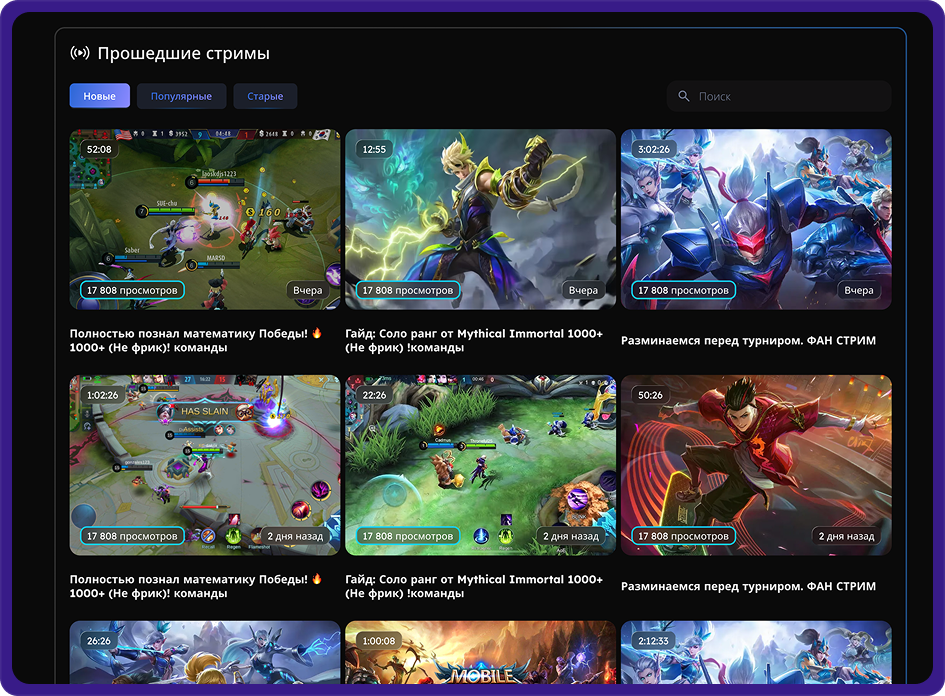Click the 26:26 duration badge
This screenshot has height=696, width=945.
[99, 641]
